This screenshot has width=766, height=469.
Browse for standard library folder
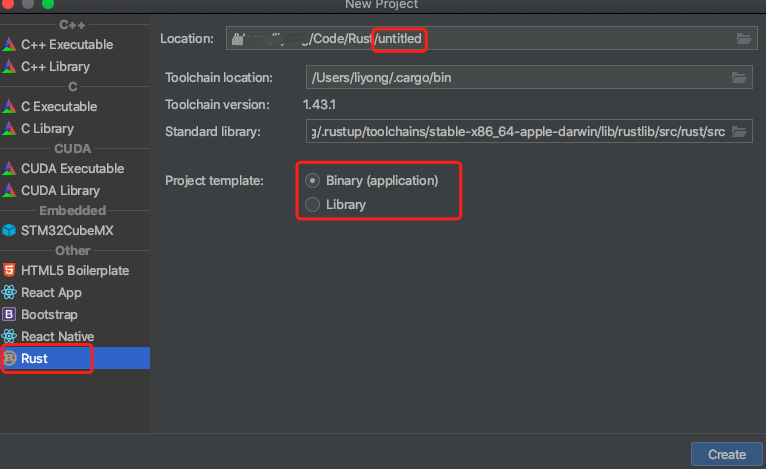coord(739,131)
